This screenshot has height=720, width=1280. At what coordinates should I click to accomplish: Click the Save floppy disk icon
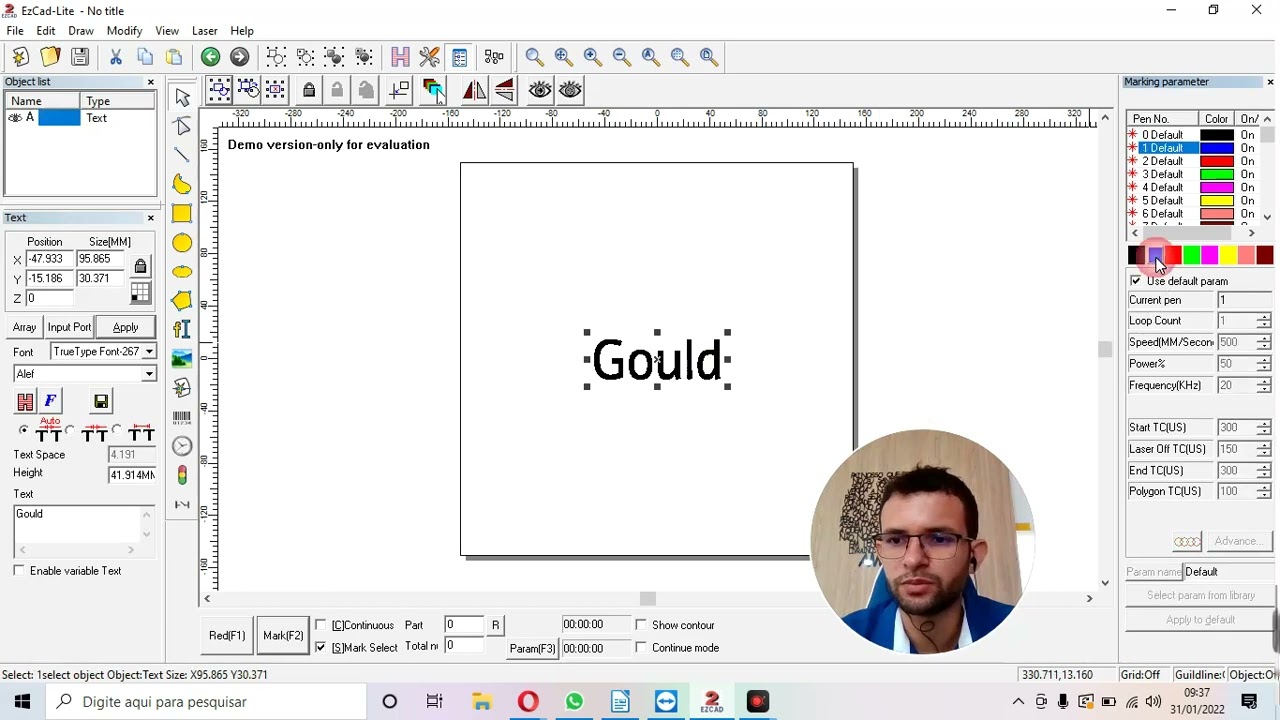[x=80, y=57]
